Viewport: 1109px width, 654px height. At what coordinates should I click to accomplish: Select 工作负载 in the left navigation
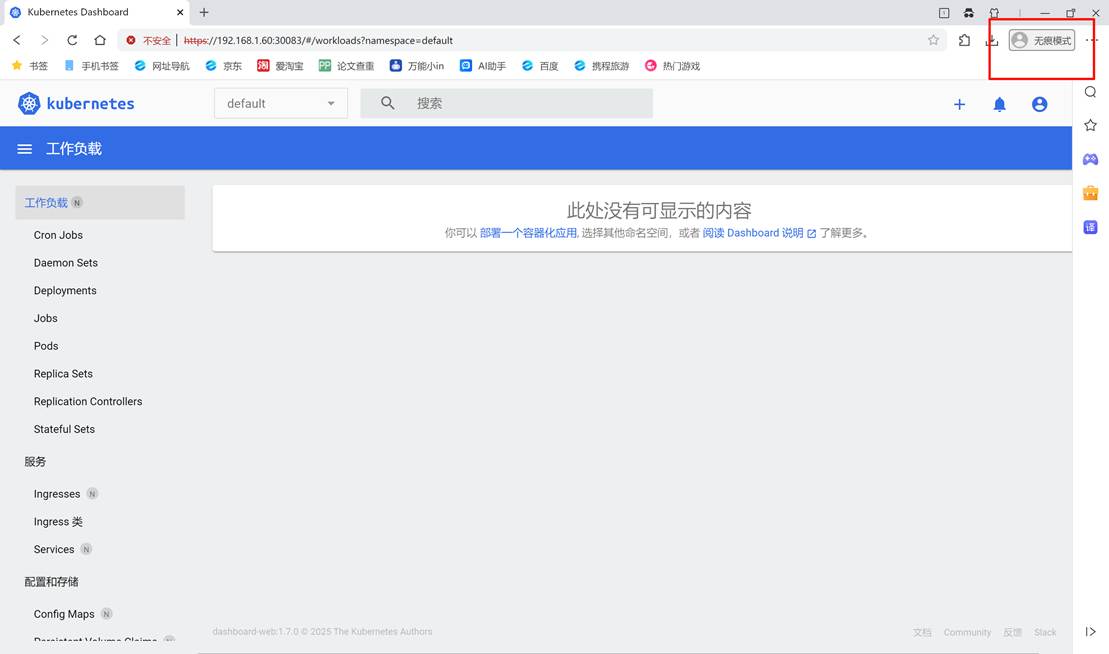point(100,202)
